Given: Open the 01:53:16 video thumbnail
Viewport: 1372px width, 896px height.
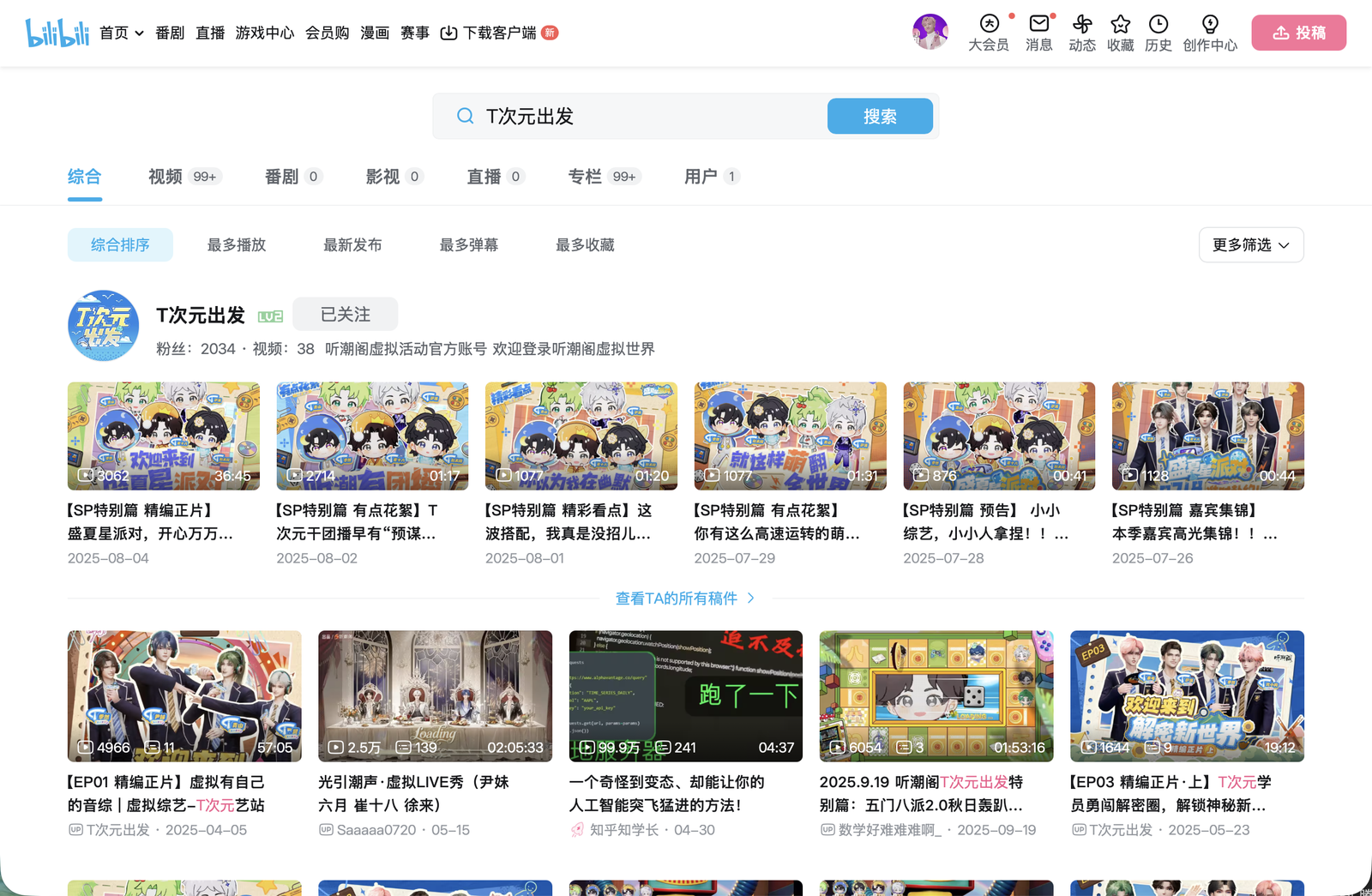Looking at the screenshot, I should click(936, 696).
